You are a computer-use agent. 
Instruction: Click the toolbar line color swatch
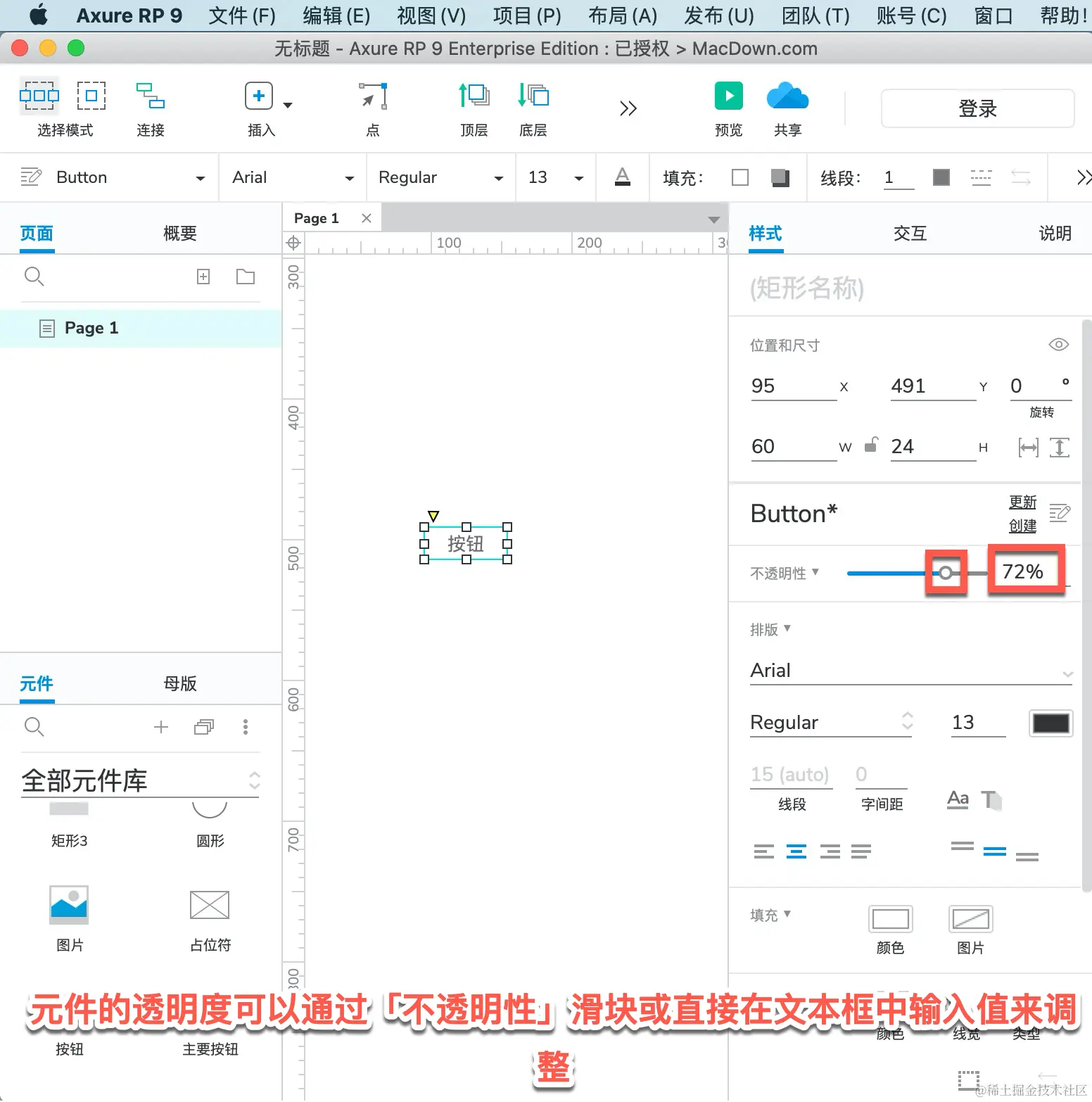[x=941, y=177]
